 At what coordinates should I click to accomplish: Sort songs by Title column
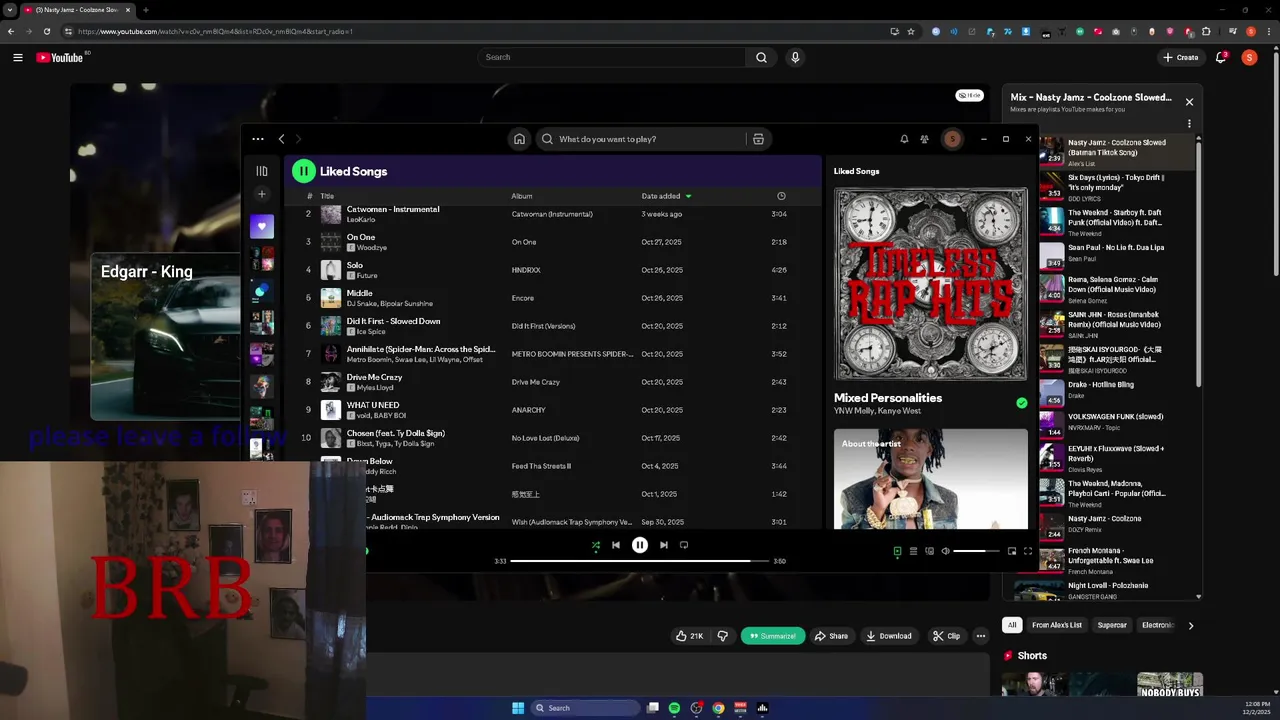click(327, 196)
